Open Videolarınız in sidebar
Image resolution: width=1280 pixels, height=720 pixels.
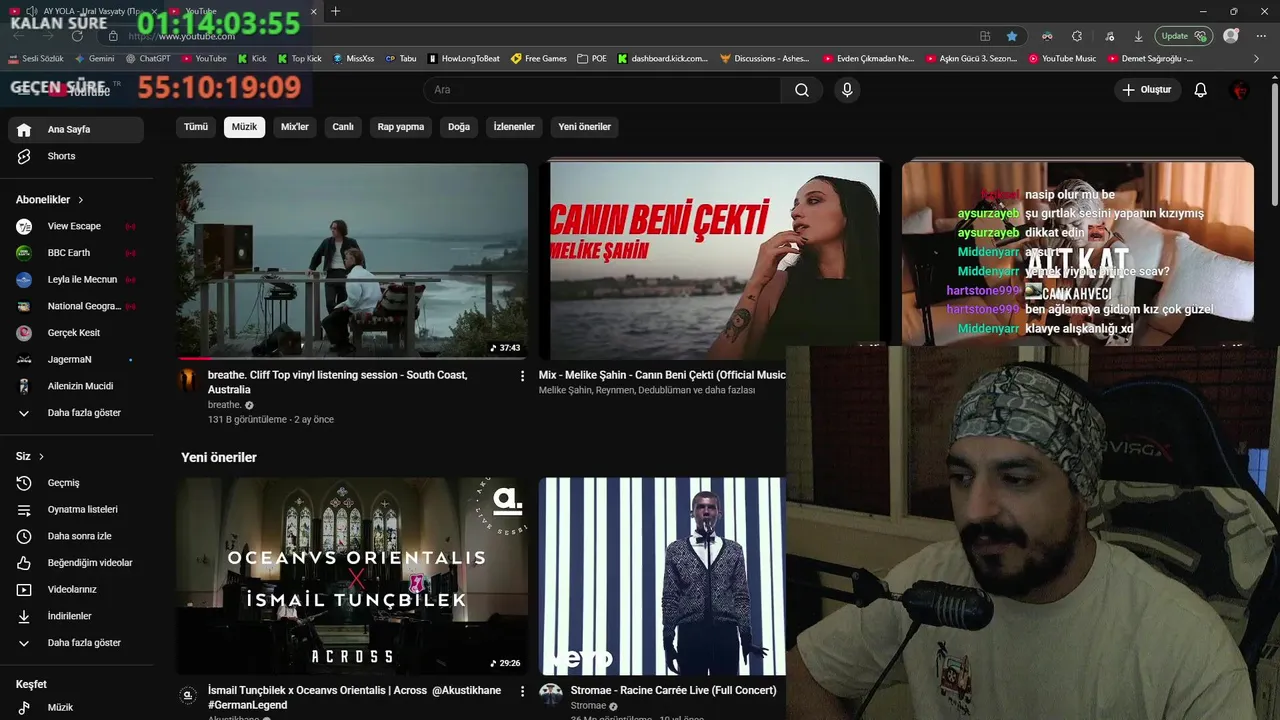click(76, 589)
